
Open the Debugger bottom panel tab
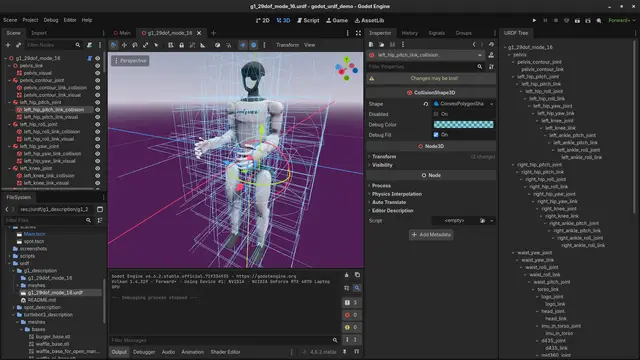tap(144, 352)
